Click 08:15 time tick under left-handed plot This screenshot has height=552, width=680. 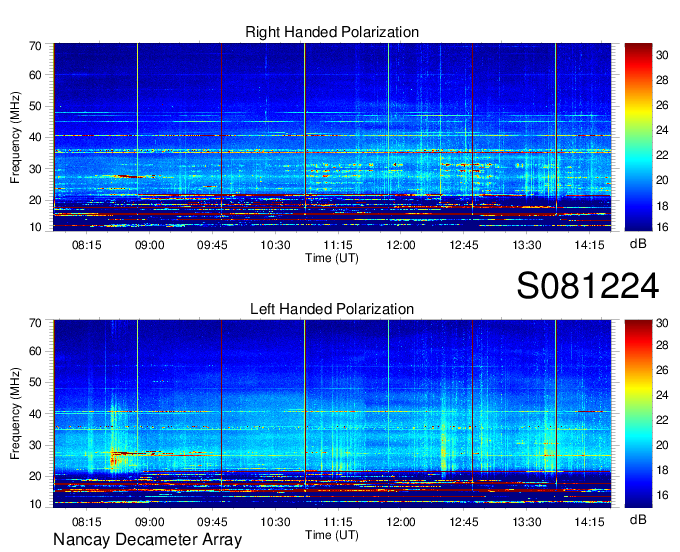tap(86, 522)
